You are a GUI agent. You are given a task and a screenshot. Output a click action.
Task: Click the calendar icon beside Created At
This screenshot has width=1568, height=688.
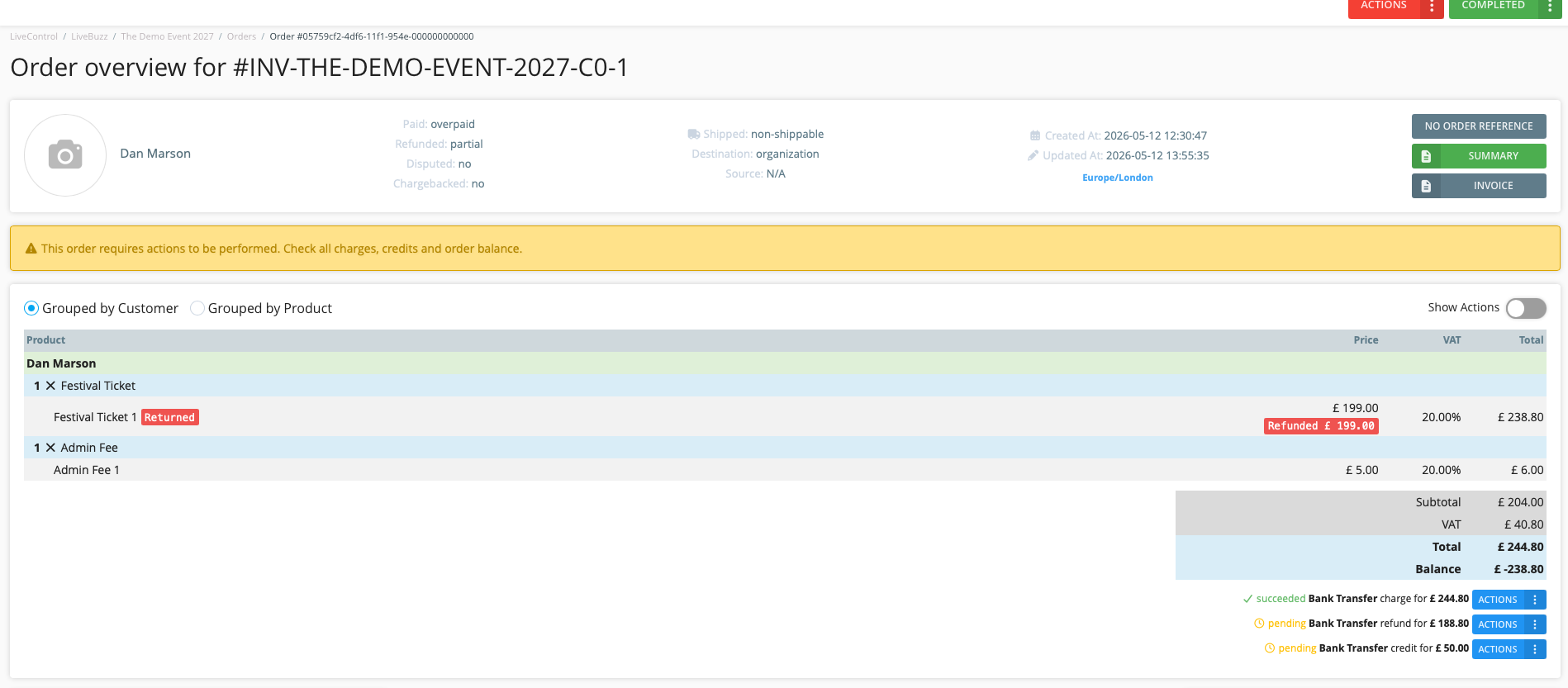pyautogui.click(x=1035, y=135)
